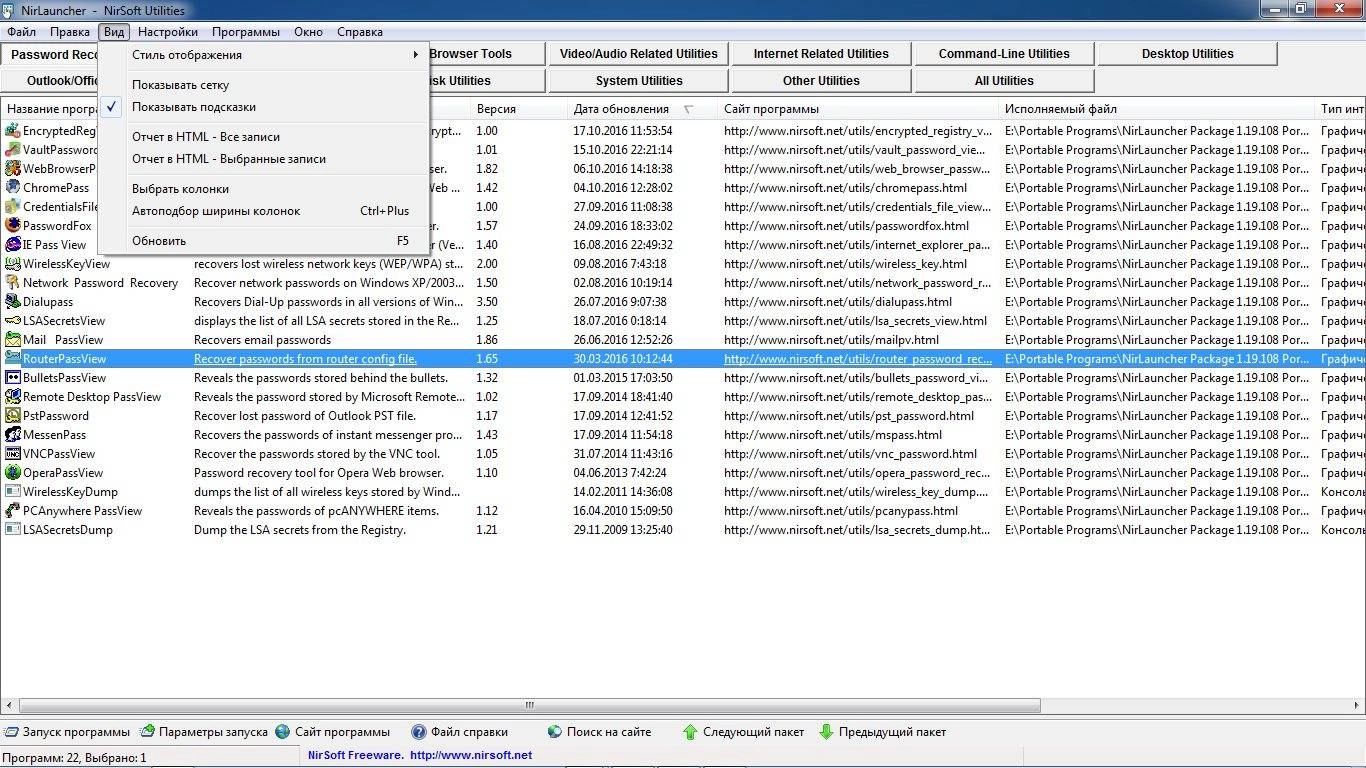
Task: Click the WirelessKeyView icon
Action: coord(13,263)
